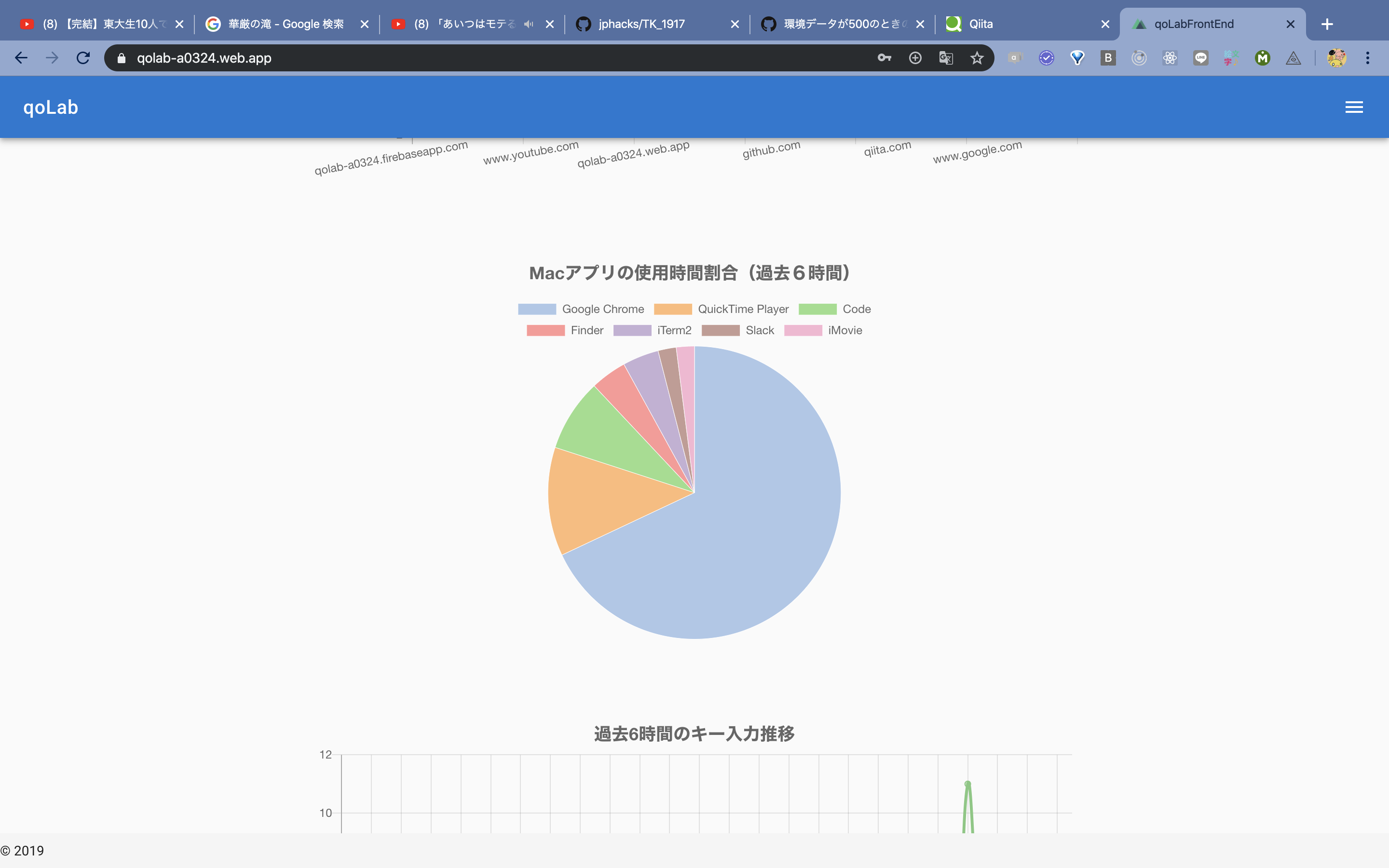1389x868 pixels.
Task: Click the site security padlock icon
Action: [x=121, y=57]
